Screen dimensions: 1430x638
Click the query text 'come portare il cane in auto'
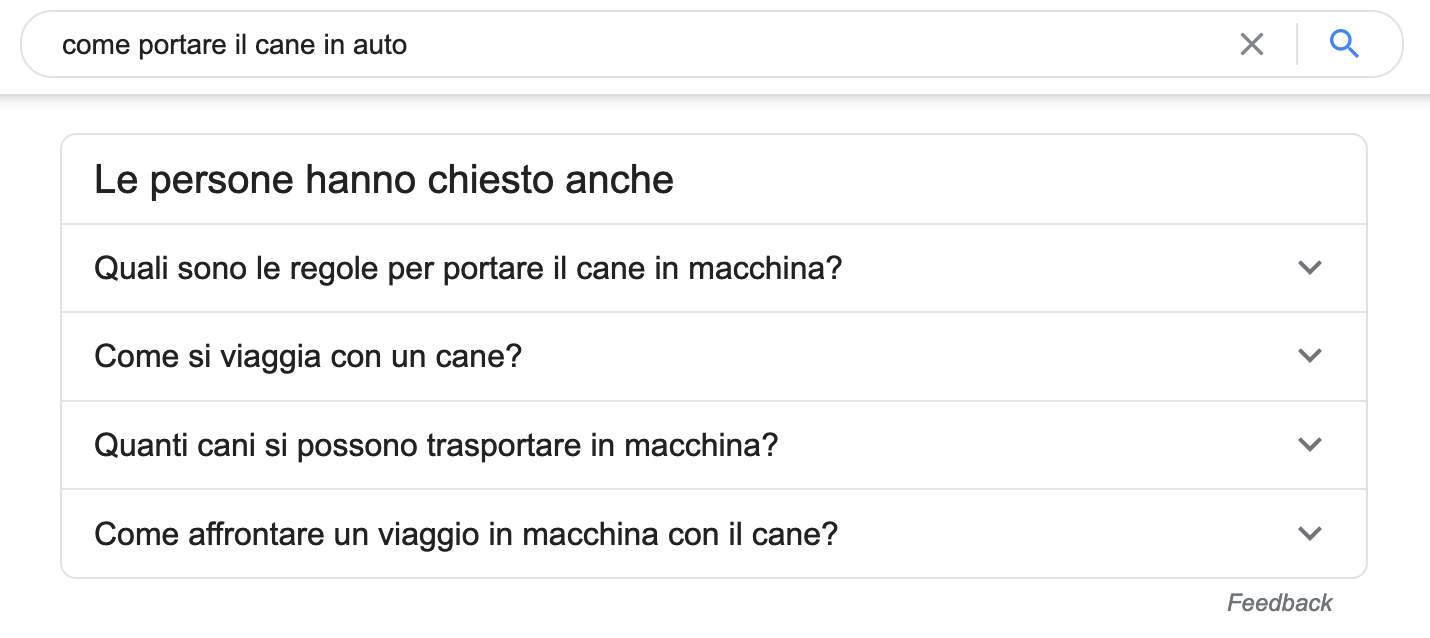tap(234, 44)
